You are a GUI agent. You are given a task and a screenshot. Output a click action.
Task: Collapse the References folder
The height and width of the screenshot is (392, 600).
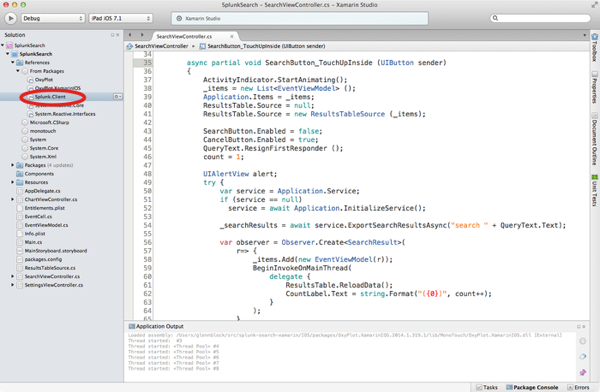(x=13, y=62)
